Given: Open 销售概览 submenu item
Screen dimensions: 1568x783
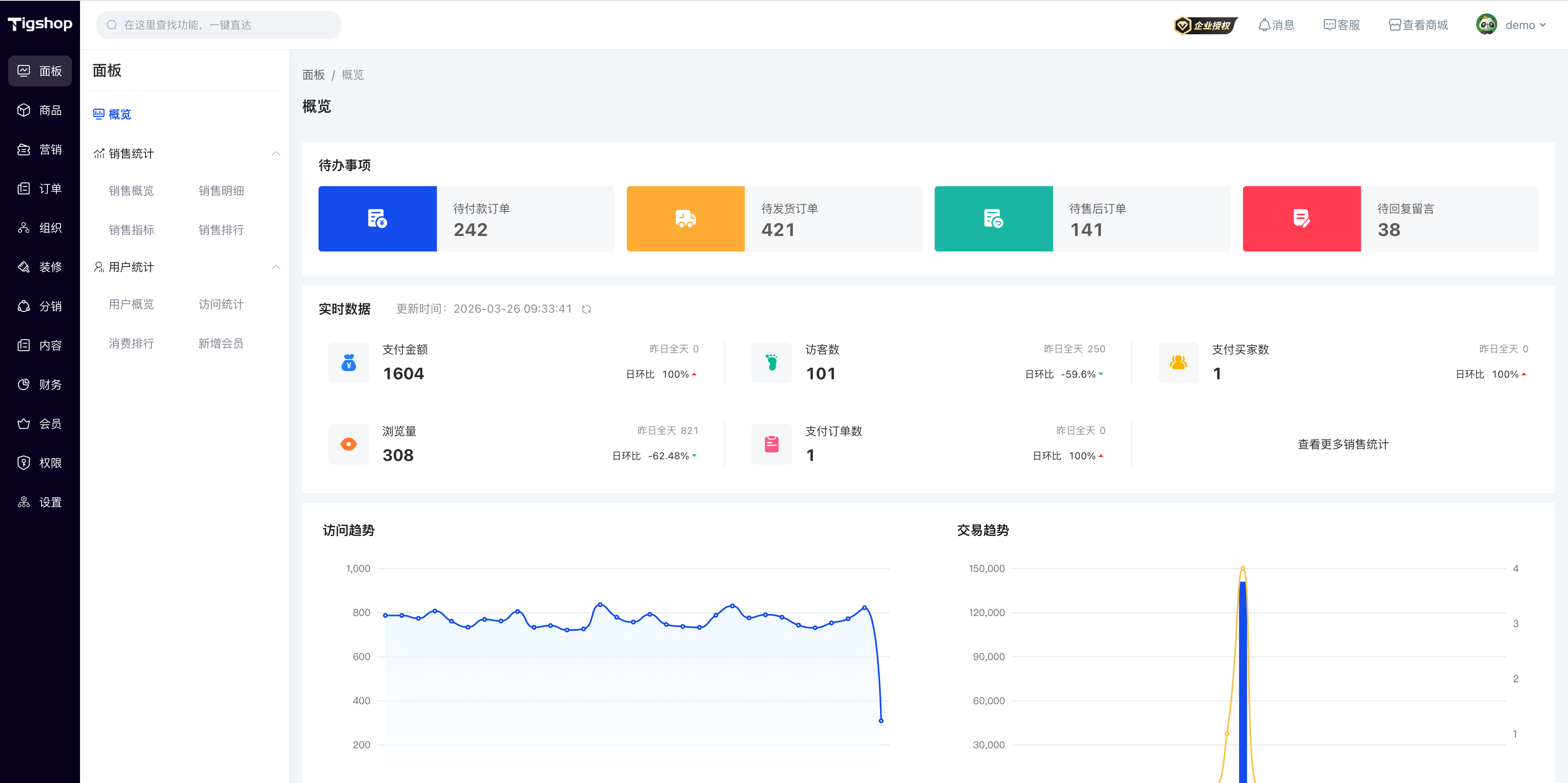Looking at the screenshot, I should (x=131, y=190).
